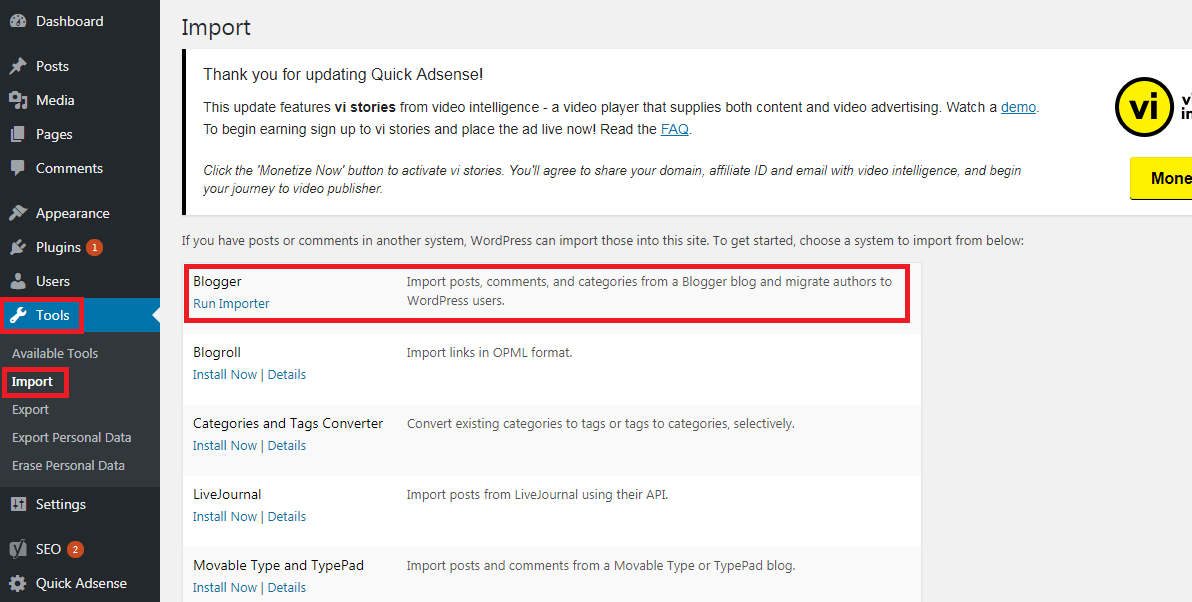Click the Appearance paintbrush icon
The width and height of the screenshot is (1192, 602).
[x=18, y=213]
